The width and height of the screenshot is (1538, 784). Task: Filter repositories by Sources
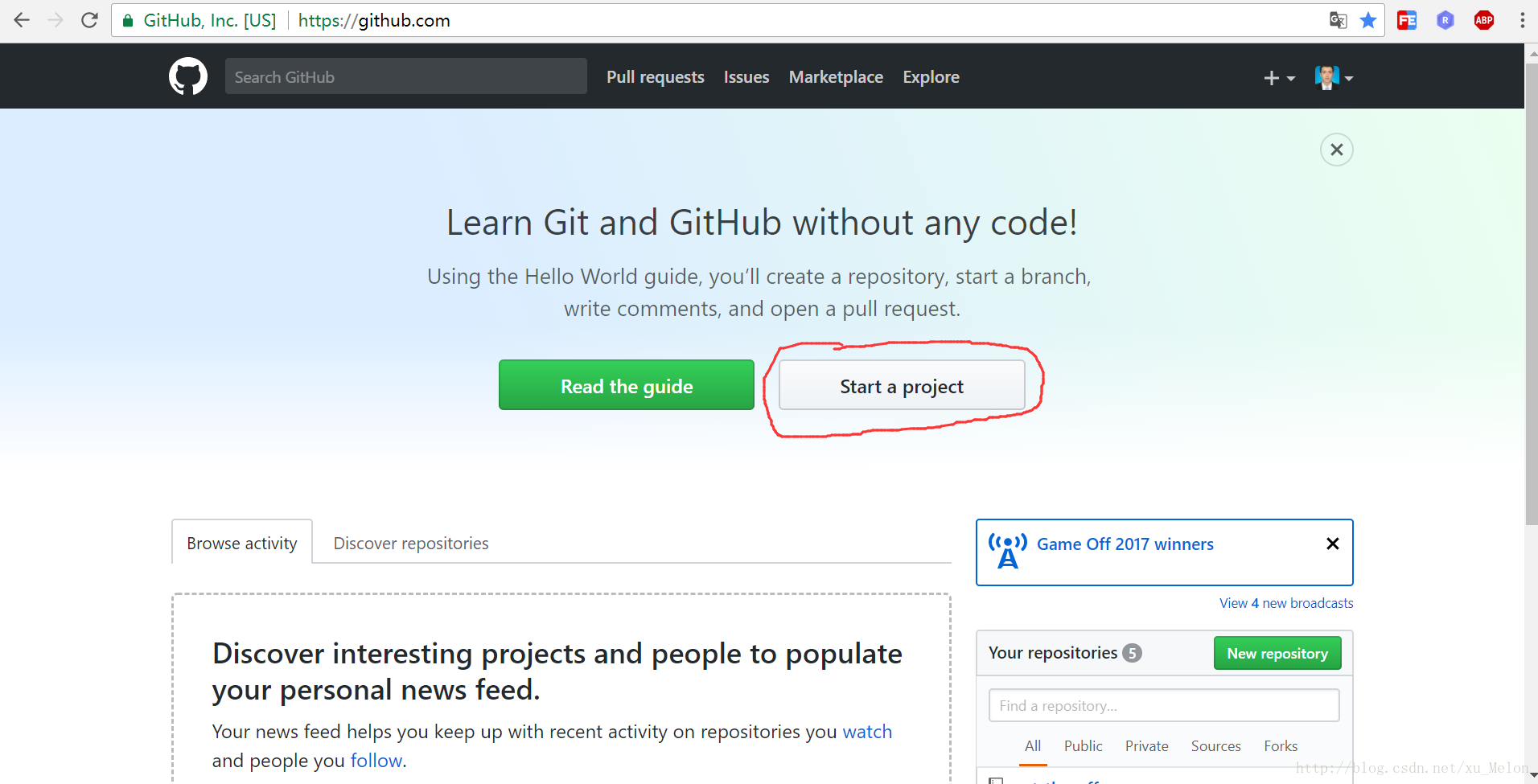[x=1216, y=746]
